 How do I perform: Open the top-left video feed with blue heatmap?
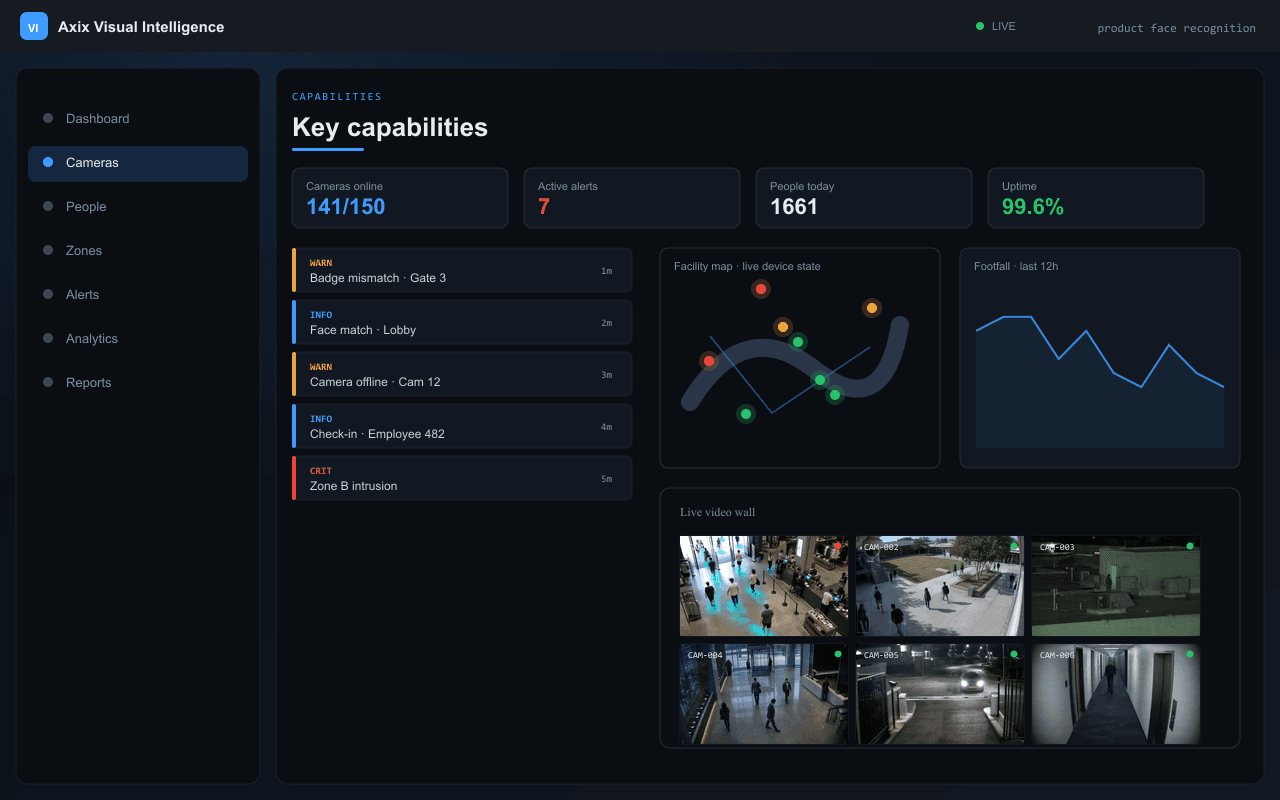(x=764, y=586)
